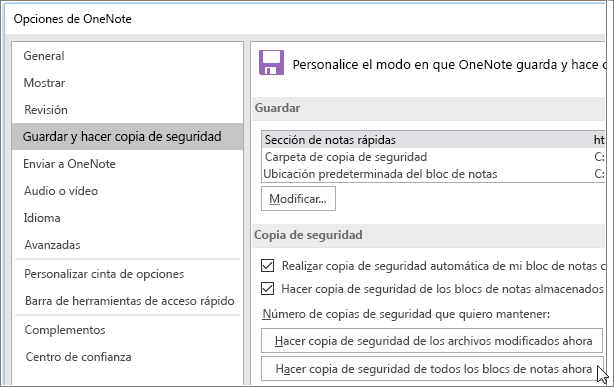Click Hacer copia de todos los blocs ahora

coord(432,369)
